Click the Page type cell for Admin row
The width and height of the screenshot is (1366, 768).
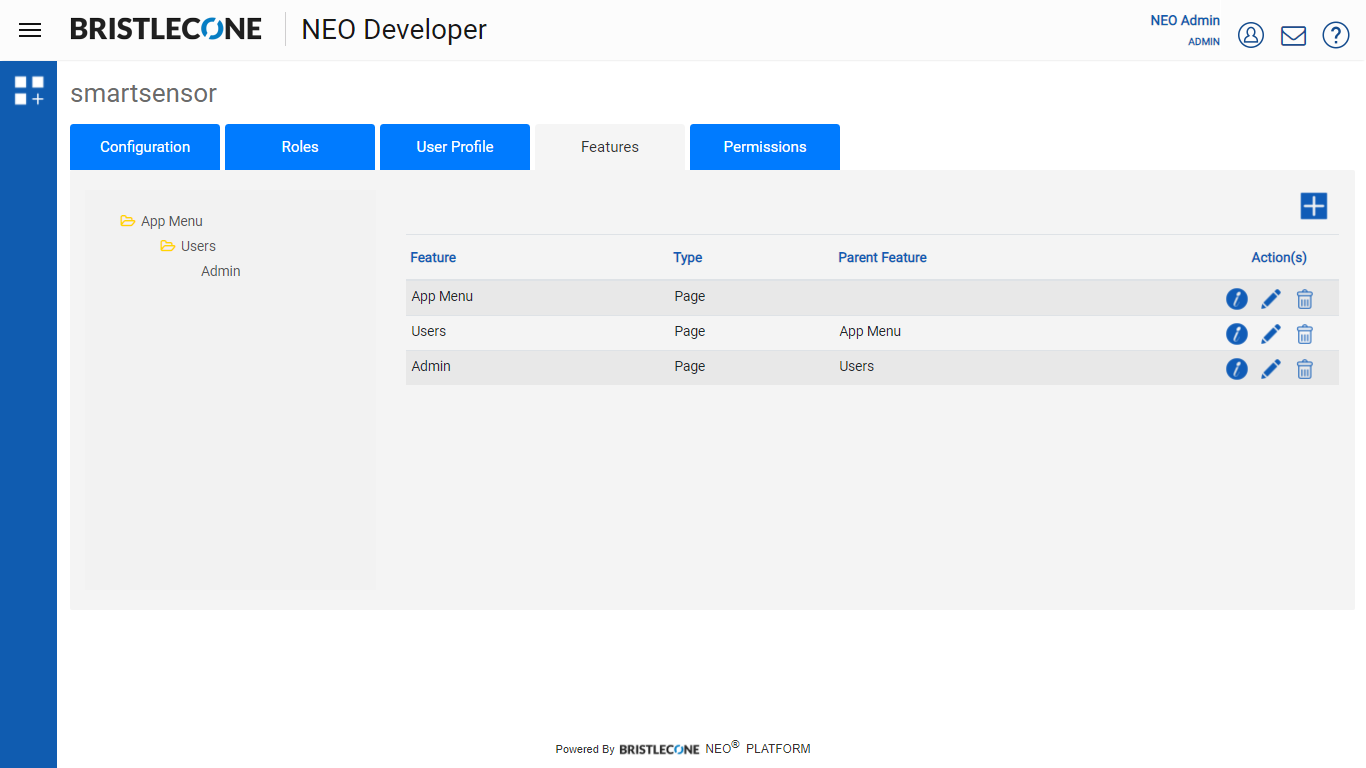point(690,366)
